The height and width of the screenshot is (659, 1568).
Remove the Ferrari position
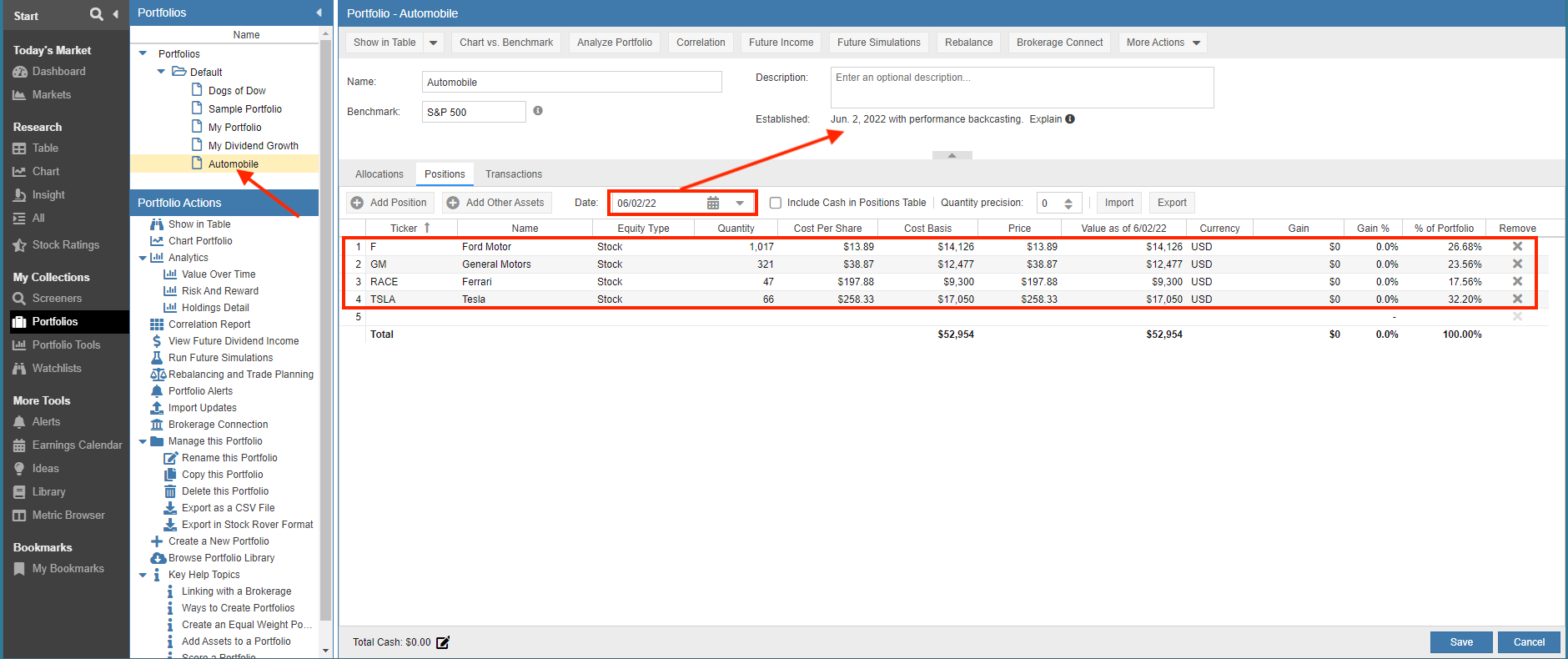(1517, 281)
